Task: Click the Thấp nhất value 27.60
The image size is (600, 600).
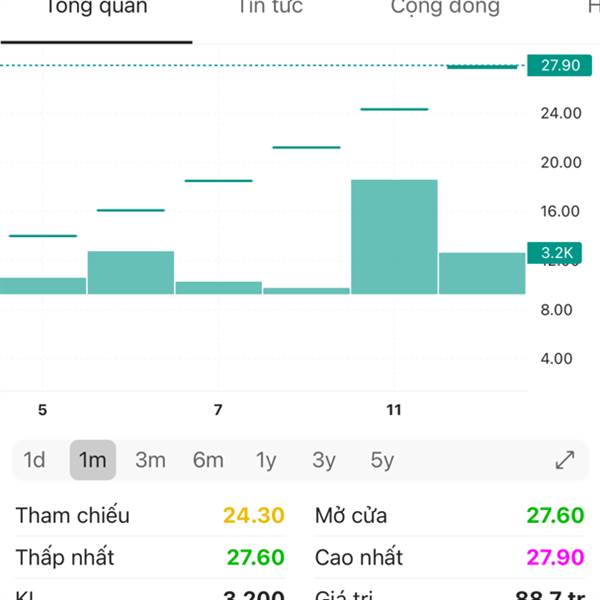Action: coord(253,557)
